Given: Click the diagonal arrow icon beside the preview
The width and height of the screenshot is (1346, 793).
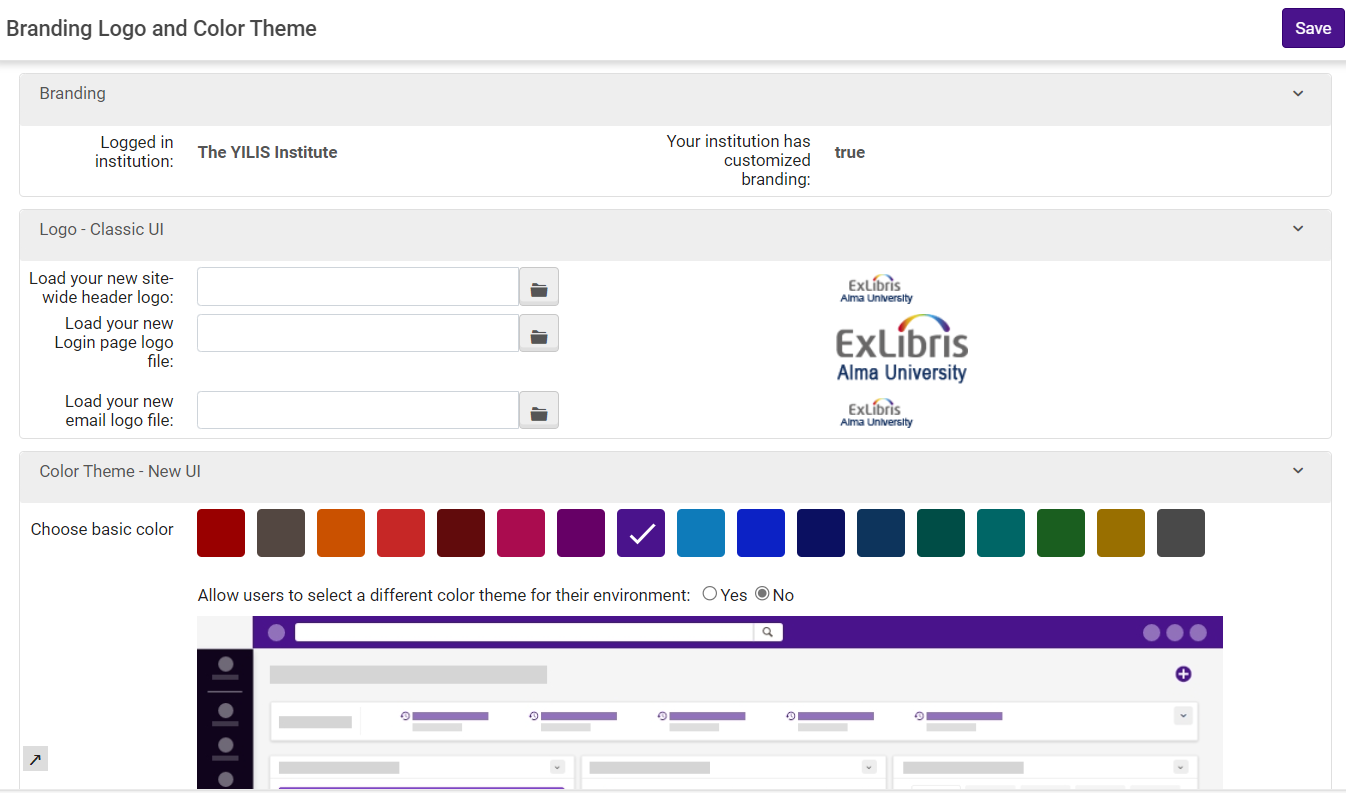Looking at the screenshot, I should click(35, 759).
